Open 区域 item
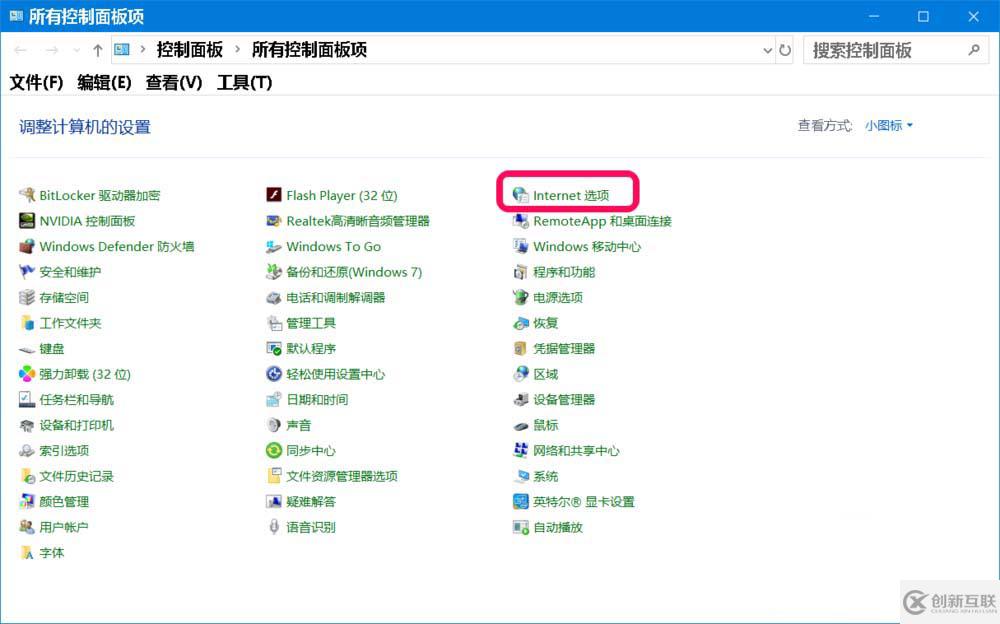 [x=545, y=374]
